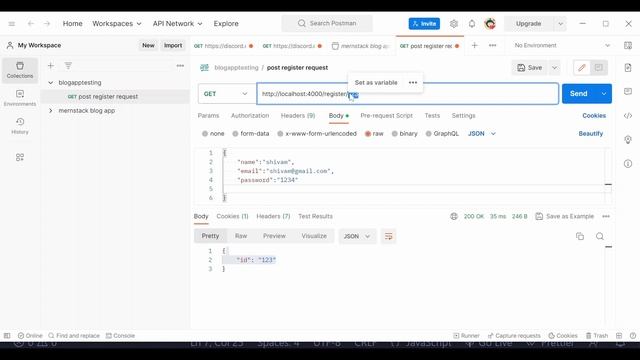The height and width of the screenshot is (360, 640).
Task: Open tab overflow options dots
Action: 493,45
